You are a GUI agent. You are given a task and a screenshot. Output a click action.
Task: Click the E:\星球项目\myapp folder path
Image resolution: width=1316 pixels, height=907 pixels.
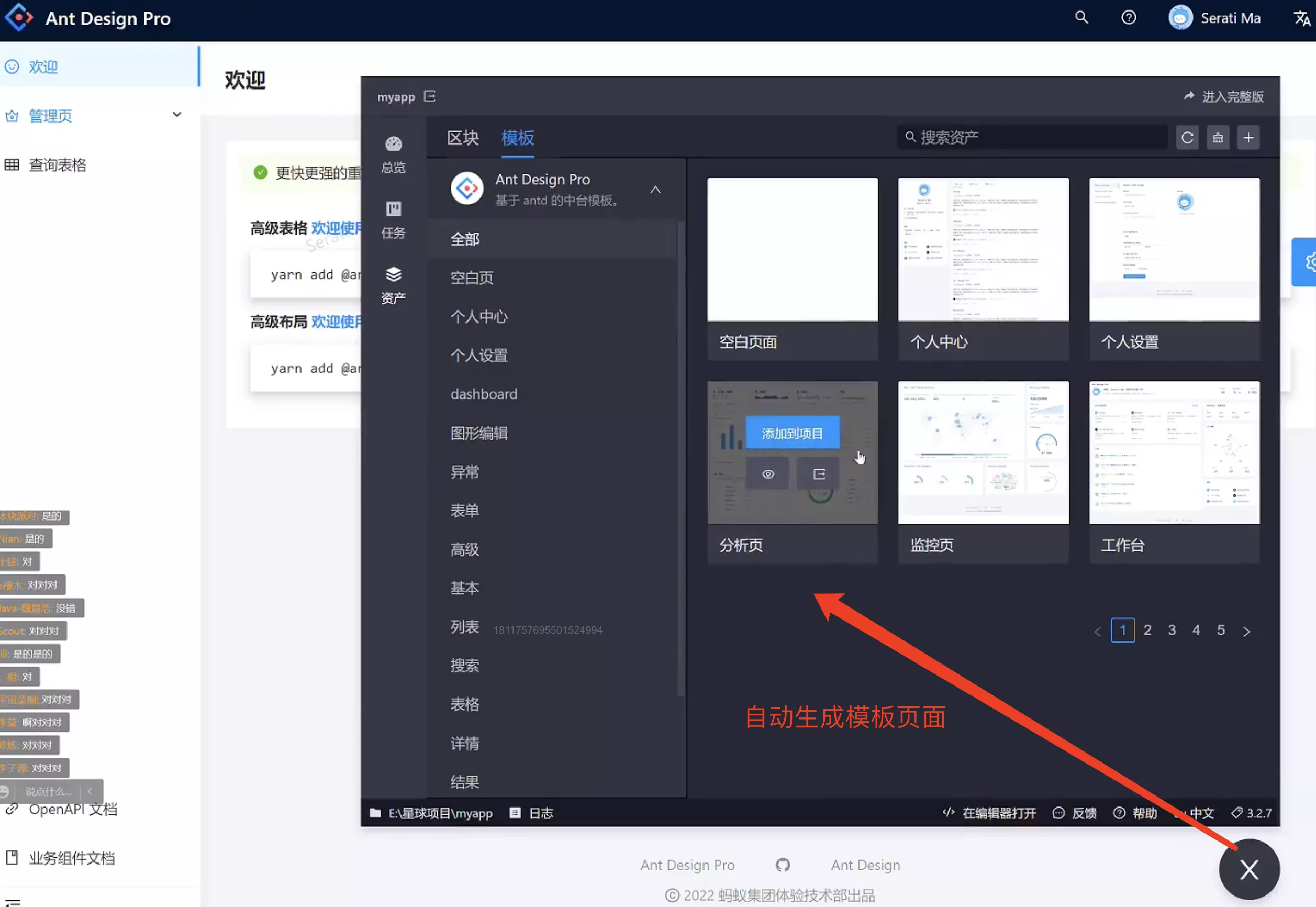click(431, 813)
